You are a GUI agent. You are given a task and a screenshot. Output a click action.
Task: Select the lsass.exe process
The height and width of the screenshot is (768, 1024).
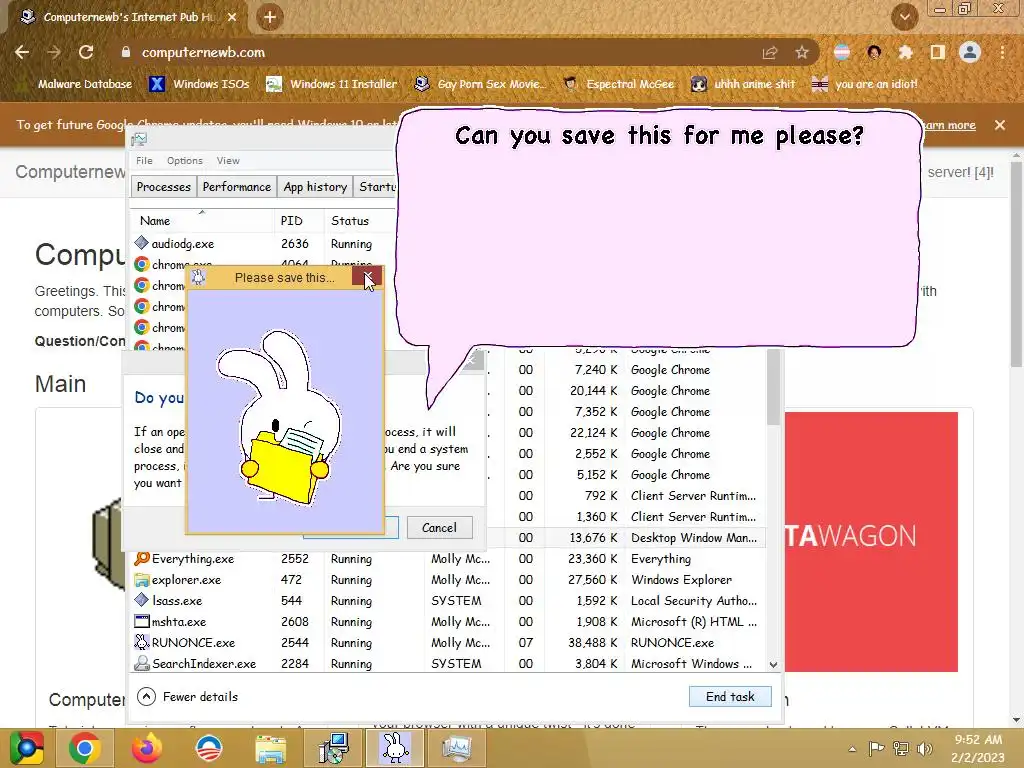447,600
